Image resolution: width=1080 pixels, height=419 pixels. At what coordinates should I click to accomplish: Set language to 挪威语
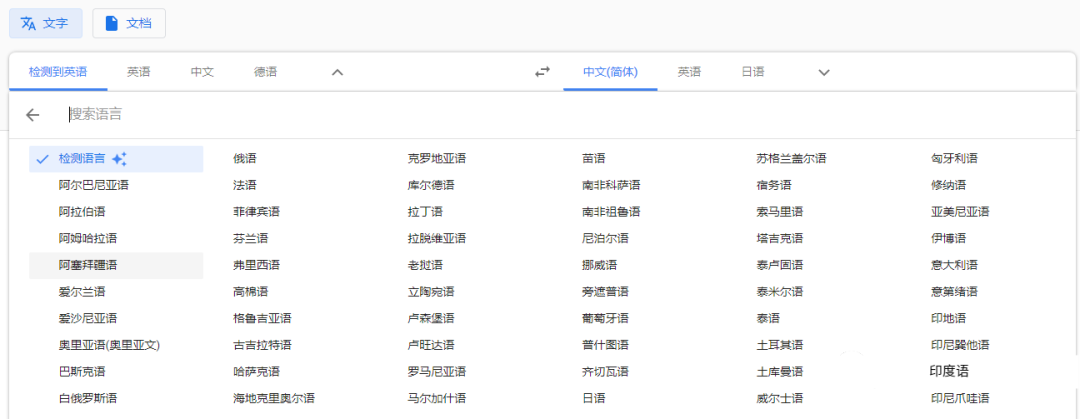(x=599, y=265)
